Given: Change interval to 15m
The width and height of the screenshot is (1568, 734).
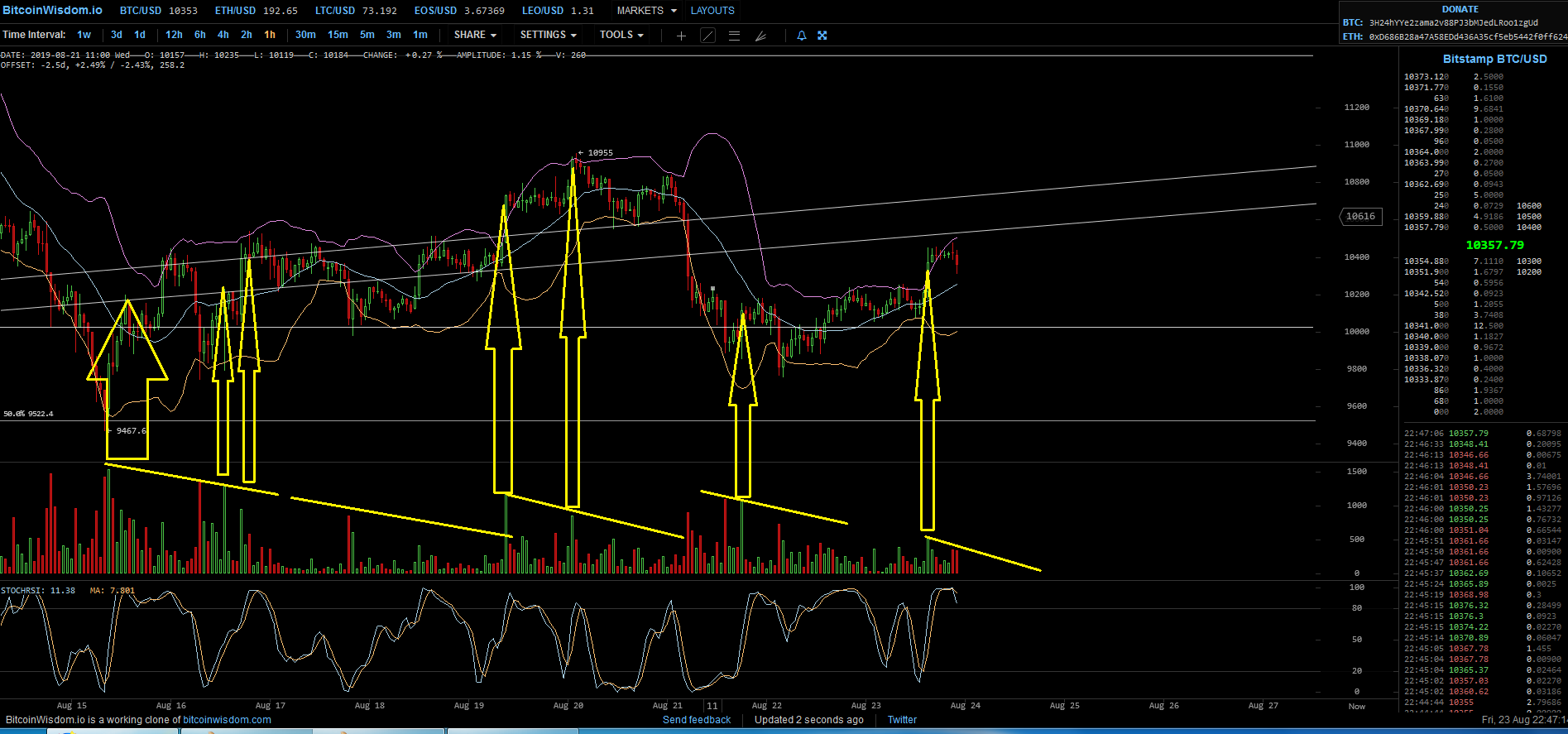Looking at the screenshot, I should coord(338,35).
